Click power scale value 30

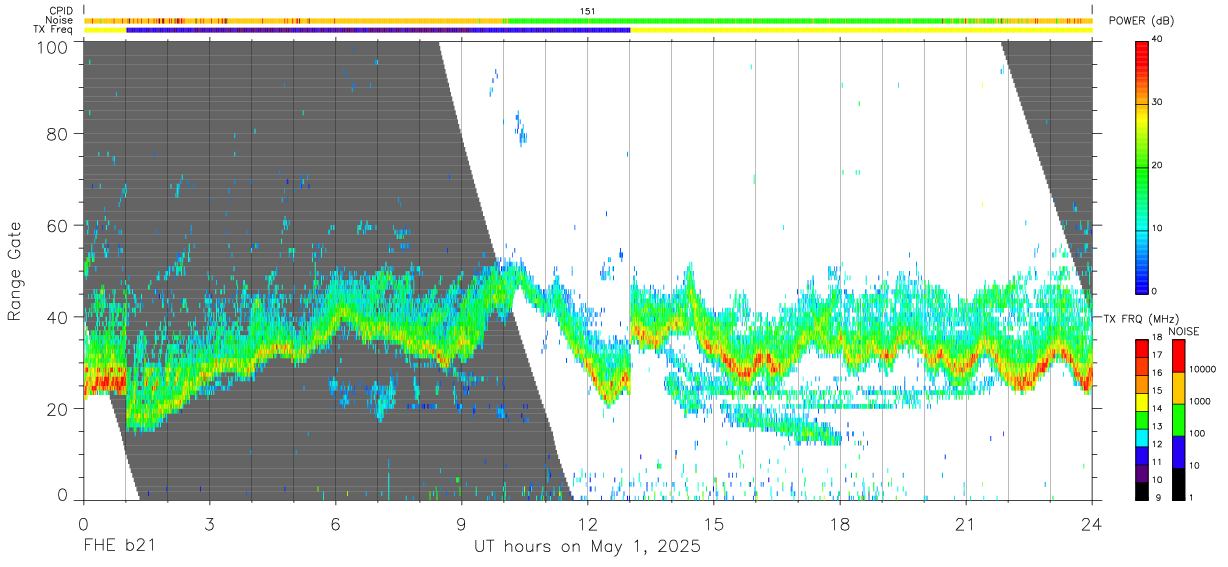[1158, 102]
